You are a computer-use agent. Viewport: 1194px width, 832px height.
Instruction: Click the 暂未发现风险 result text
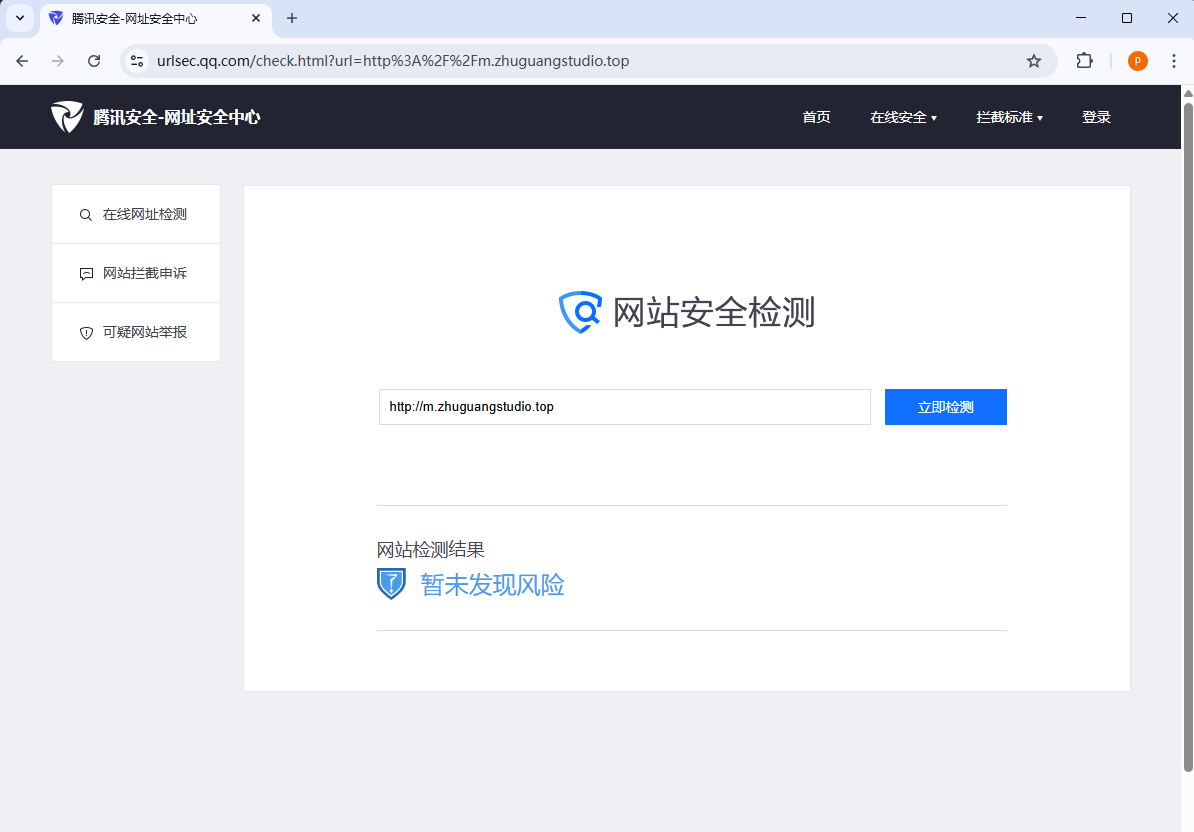click(492, 585)
